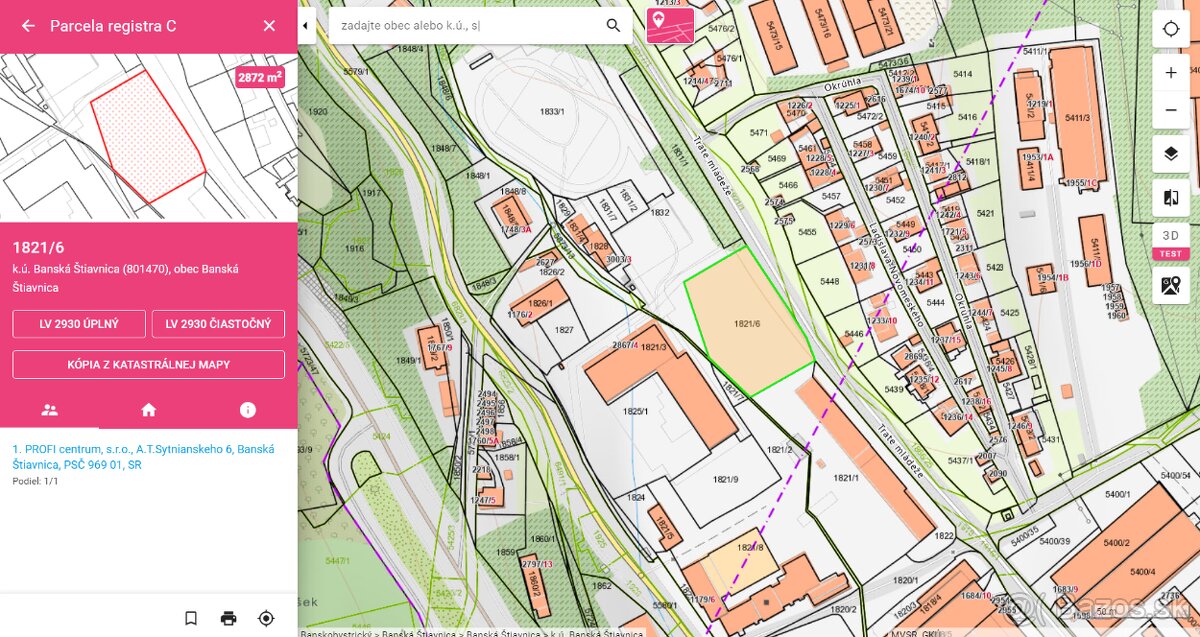Toggle the split map compare view
The height and width of the screenshot is (637, 1200).
[1171, 198]
